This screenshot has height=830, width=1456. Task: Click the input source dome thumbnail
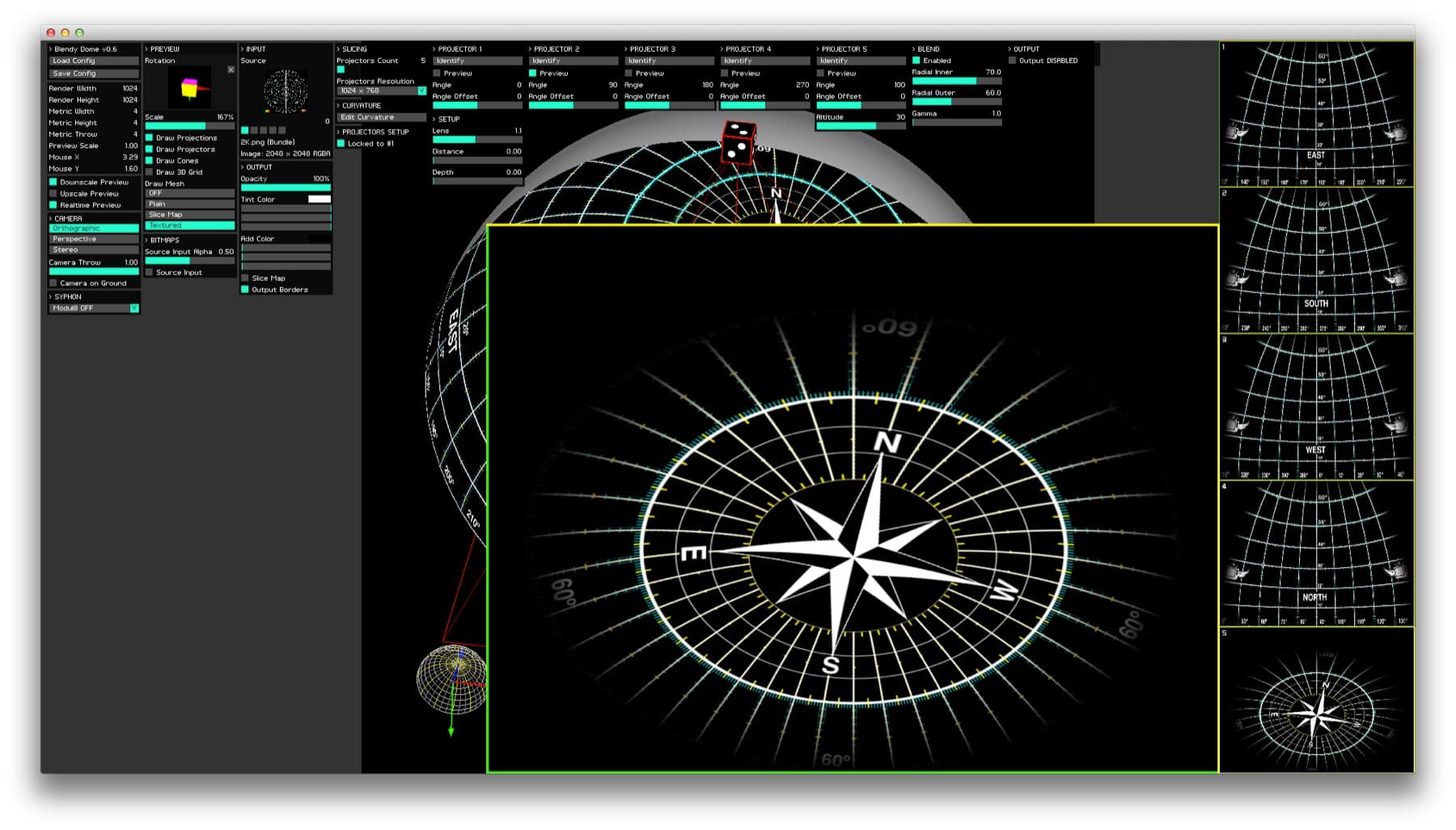[286, 90]
